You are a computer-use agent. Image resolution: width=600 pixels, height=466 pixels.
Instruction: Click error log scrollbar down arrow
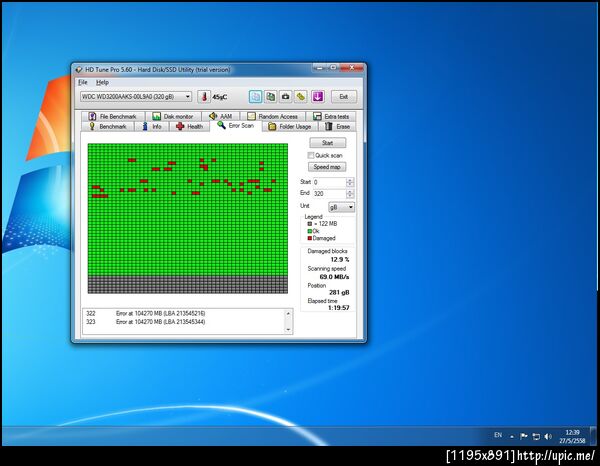point(288,329)
